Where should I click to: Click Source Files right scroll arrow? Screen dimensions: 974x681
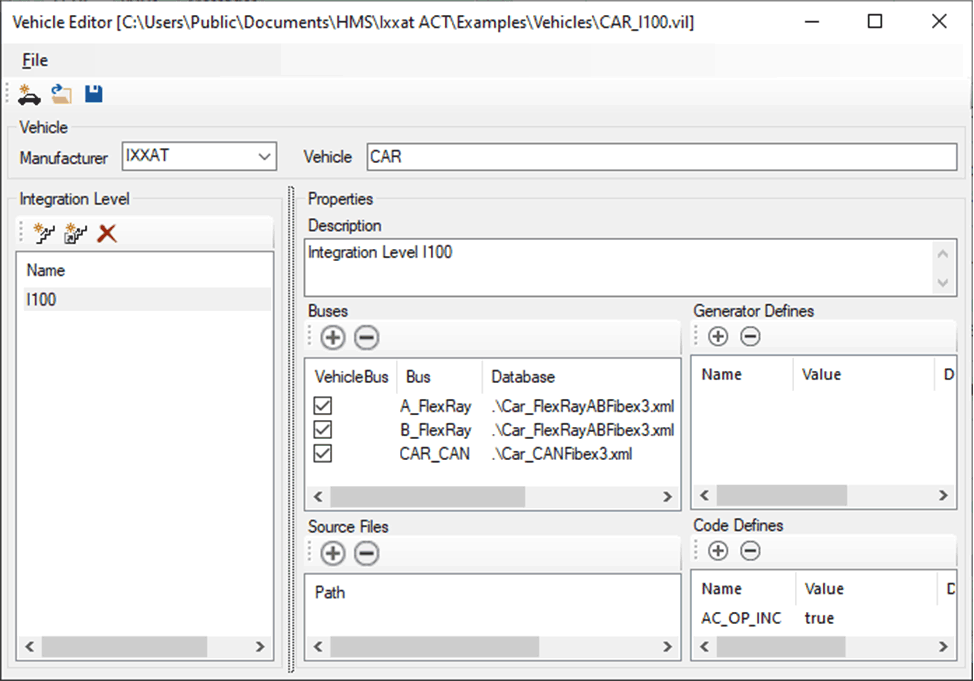tap(668, 646)
